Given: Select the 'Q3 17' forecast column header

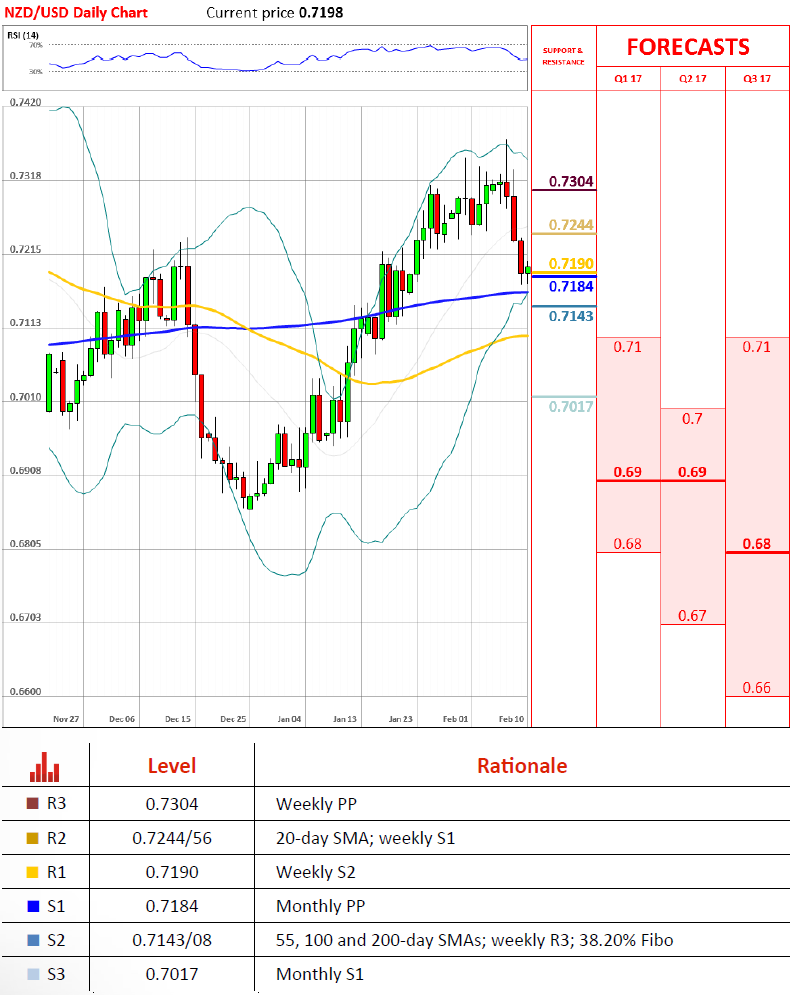Looking at the screenshot, I should [x=757, y=79].
